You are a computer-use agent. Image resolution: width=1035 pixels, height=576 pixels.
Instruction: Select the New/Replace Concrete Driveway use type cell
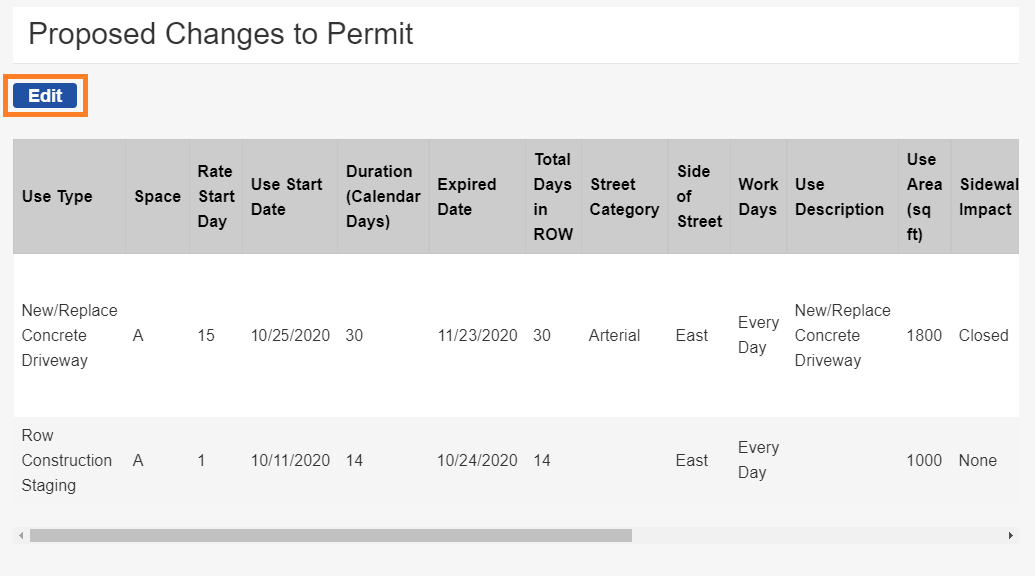[69, 336]
